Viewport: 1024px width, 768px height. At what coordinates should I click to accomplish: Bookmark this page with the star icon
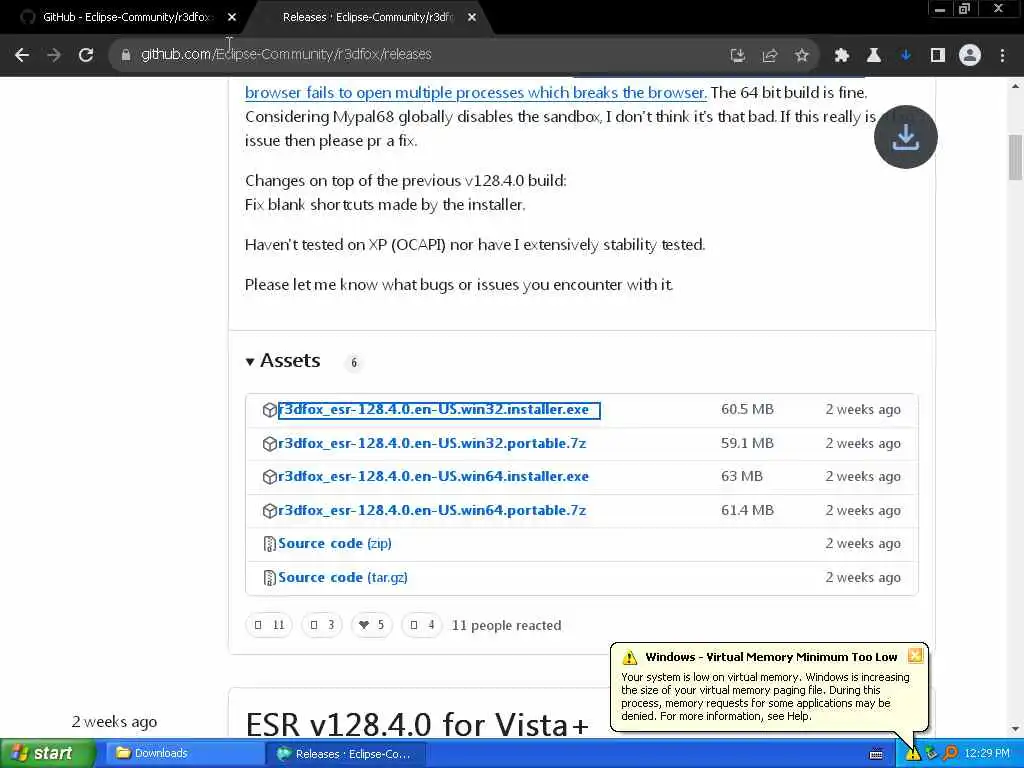tap(802, 56)
